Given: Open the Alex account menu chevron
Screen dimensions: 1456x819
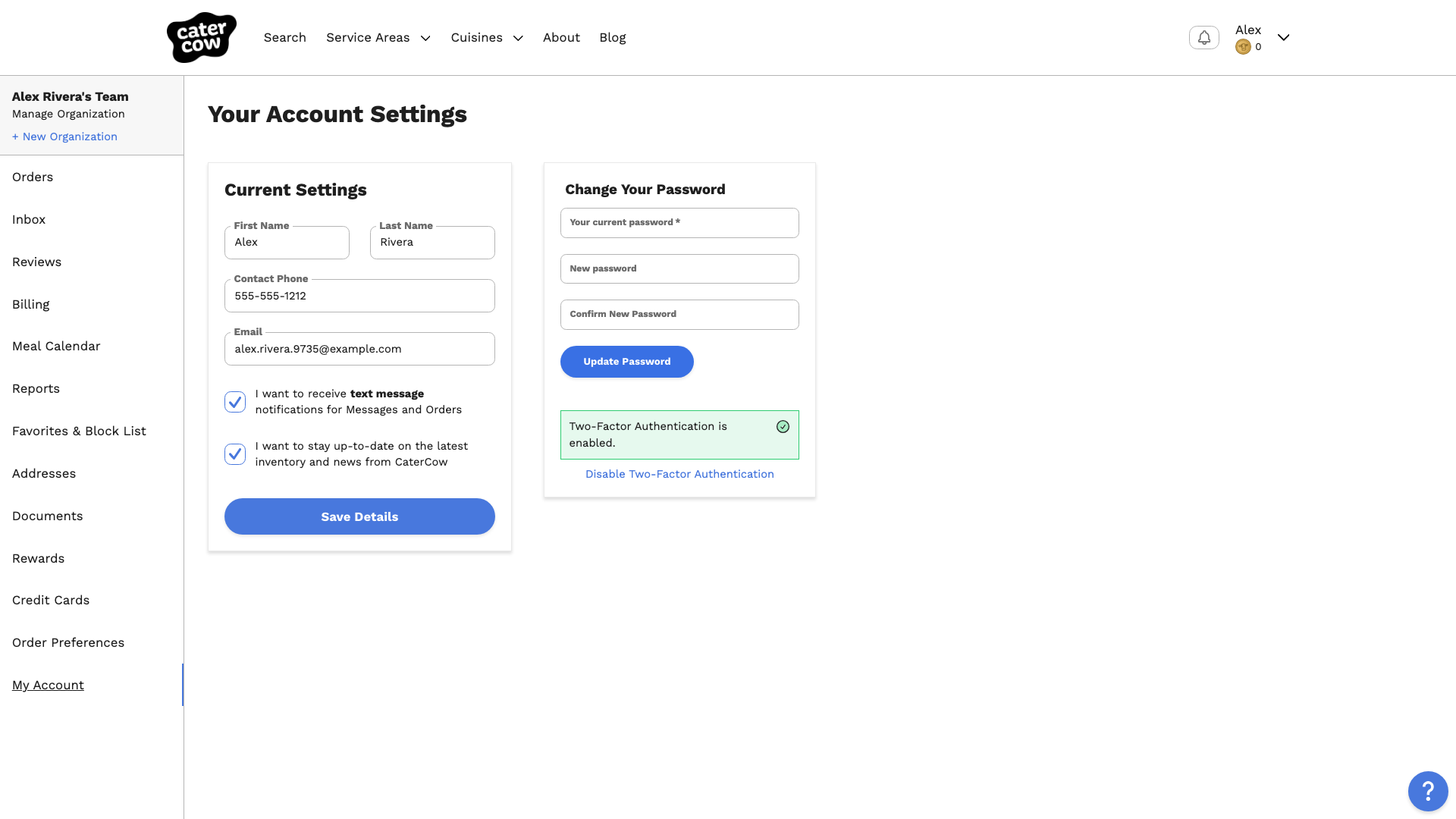Looking at the screenshot, I should tap(1283, 37).
